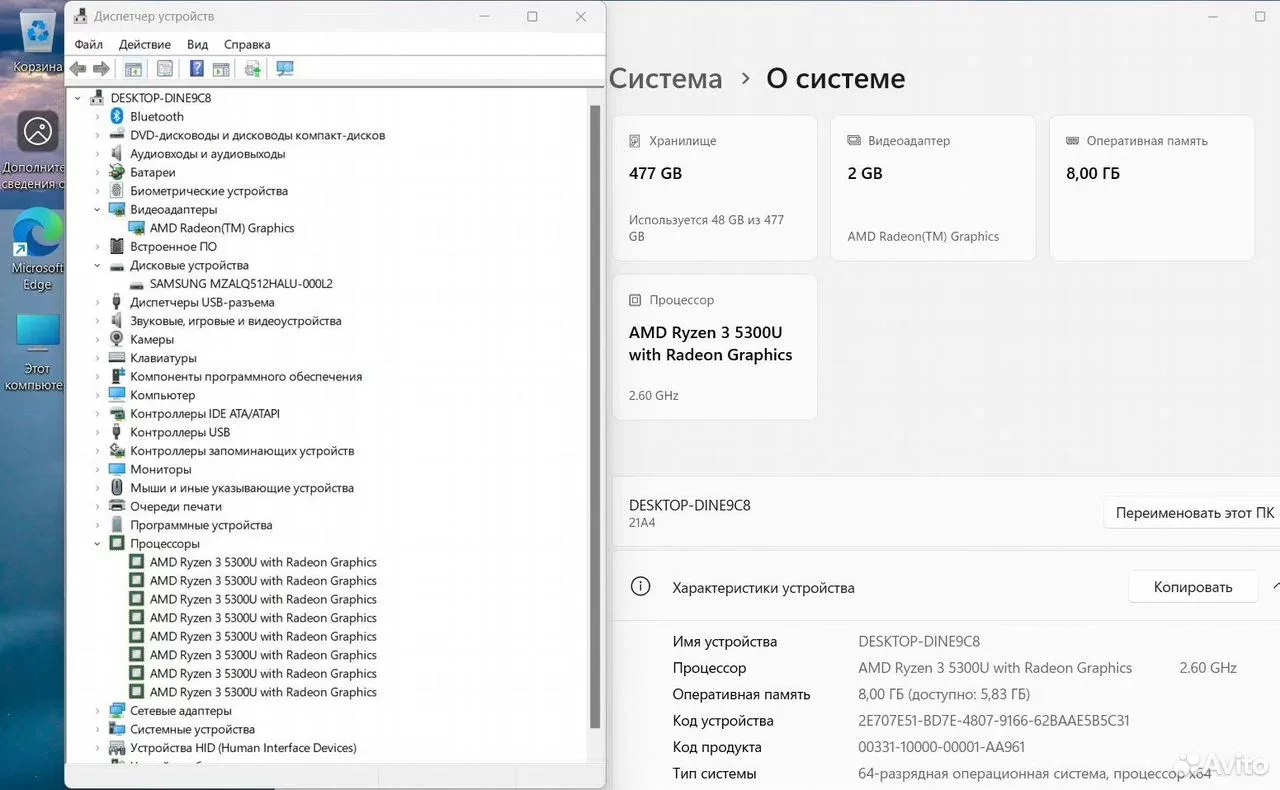Select the Bluetooth category icon
Screen dimensions: 1280x790
coord(117,117)
